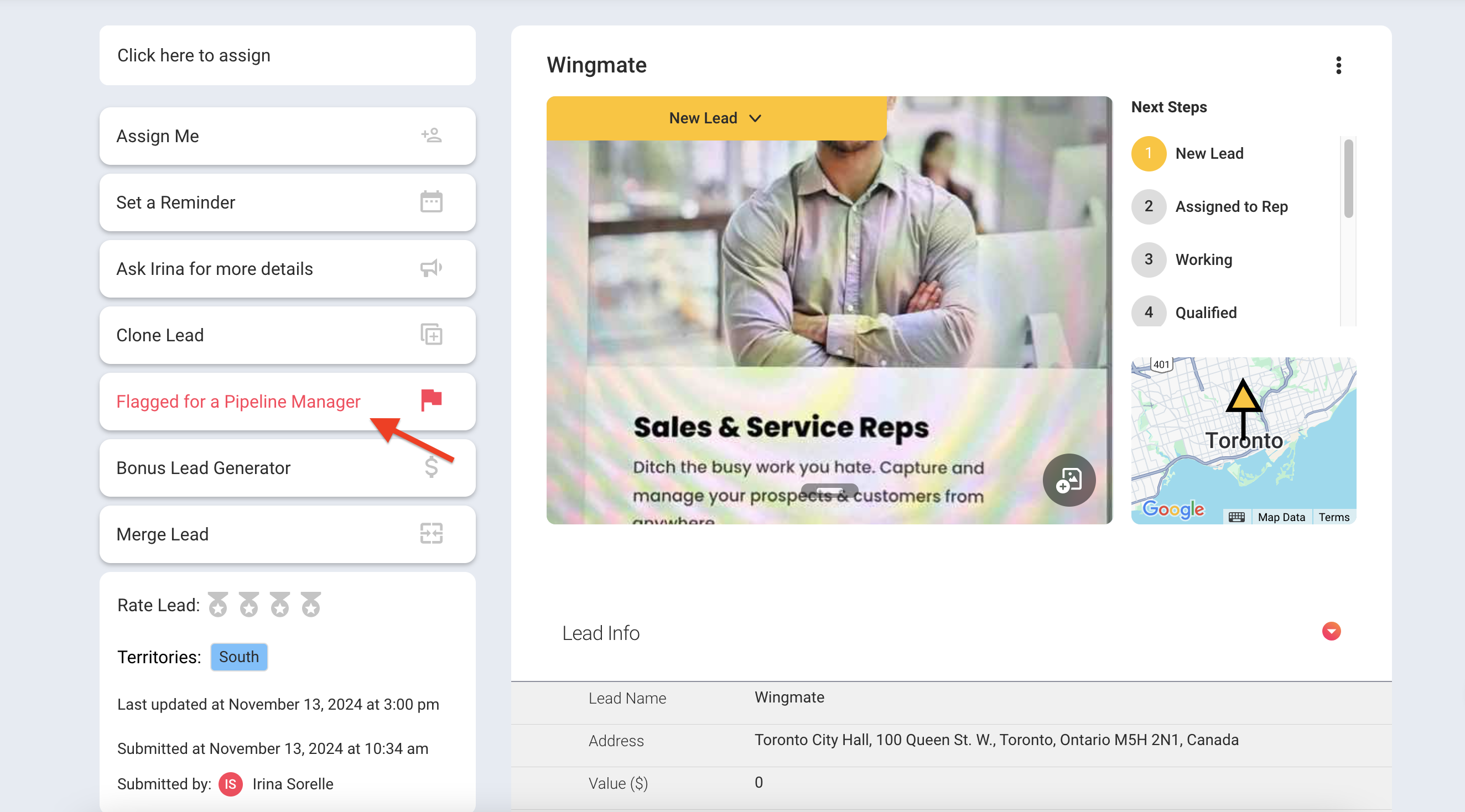This screenshot has height=812, width=1465.
Task: Click the South territory tag
Action: 239,657
